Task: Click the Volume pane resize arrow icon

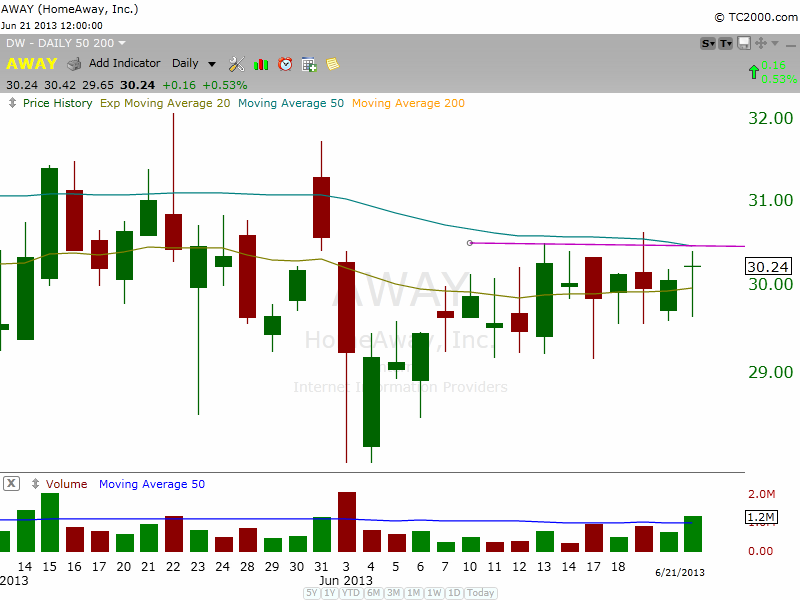Action: coord(35,484)
